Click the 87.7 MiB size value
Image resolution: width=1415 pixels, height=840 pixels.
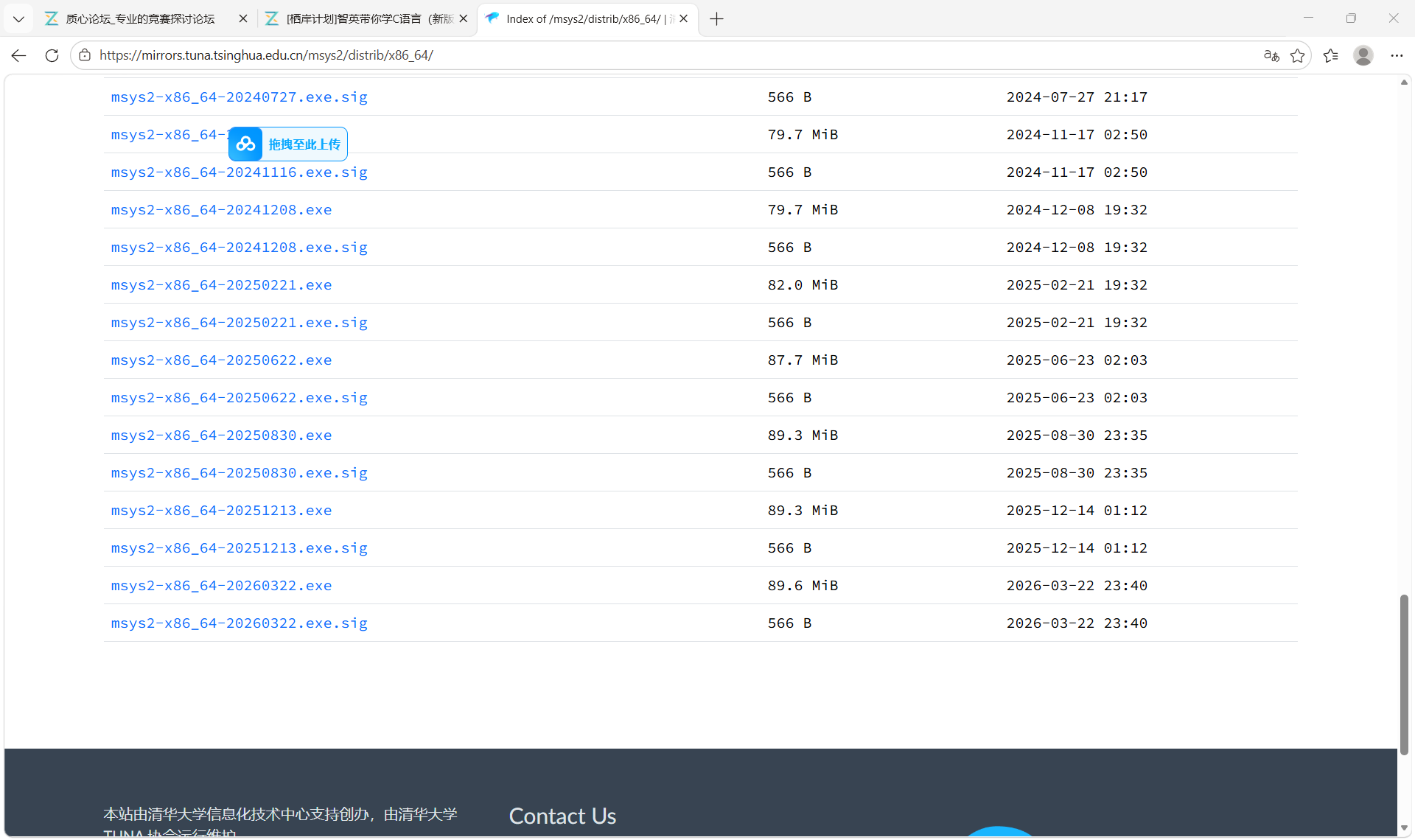pos(803,360)
